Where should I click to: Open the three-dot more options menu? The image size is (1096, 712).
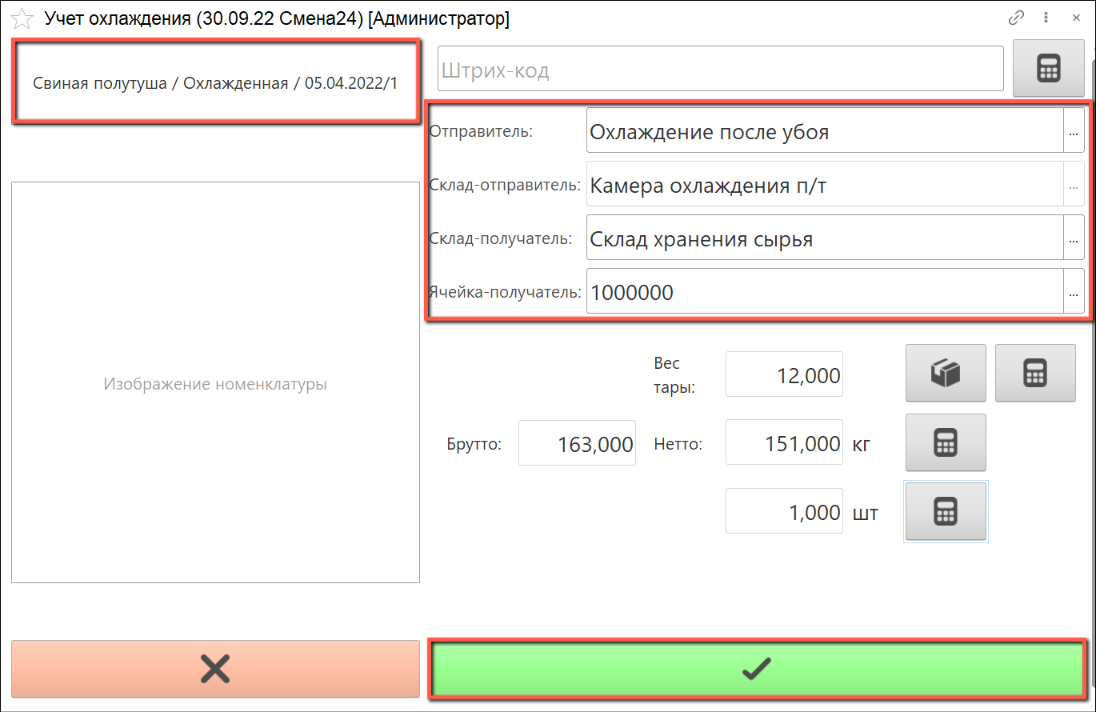point(1046,18)
